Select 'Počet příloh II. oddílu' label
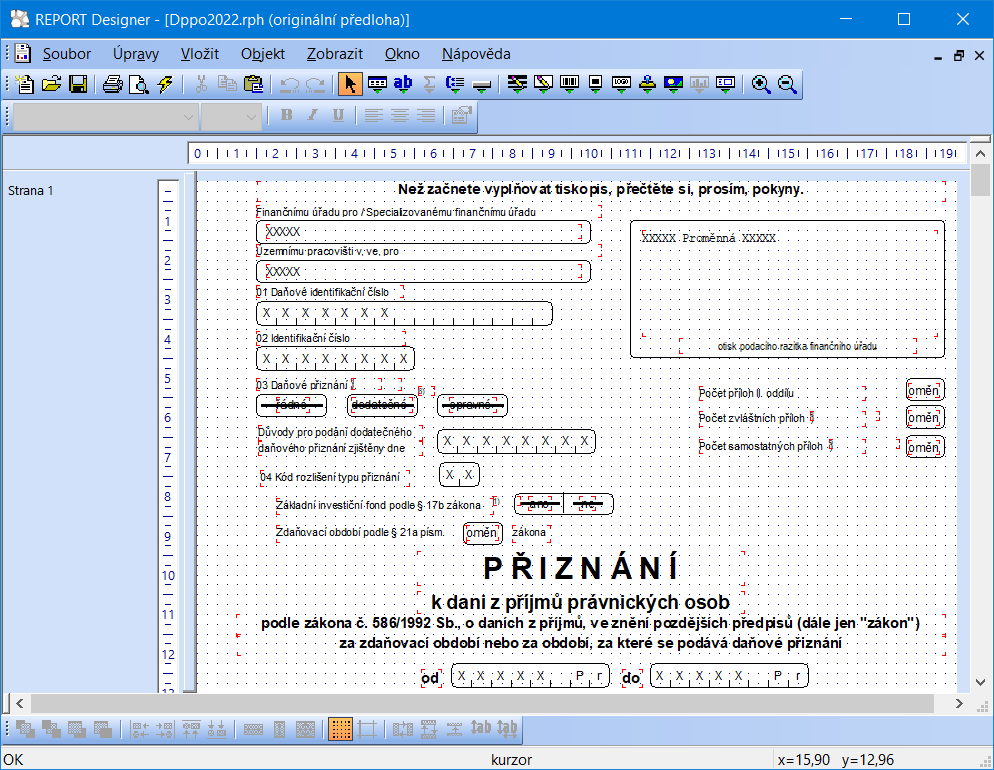 tap(746, 393)
